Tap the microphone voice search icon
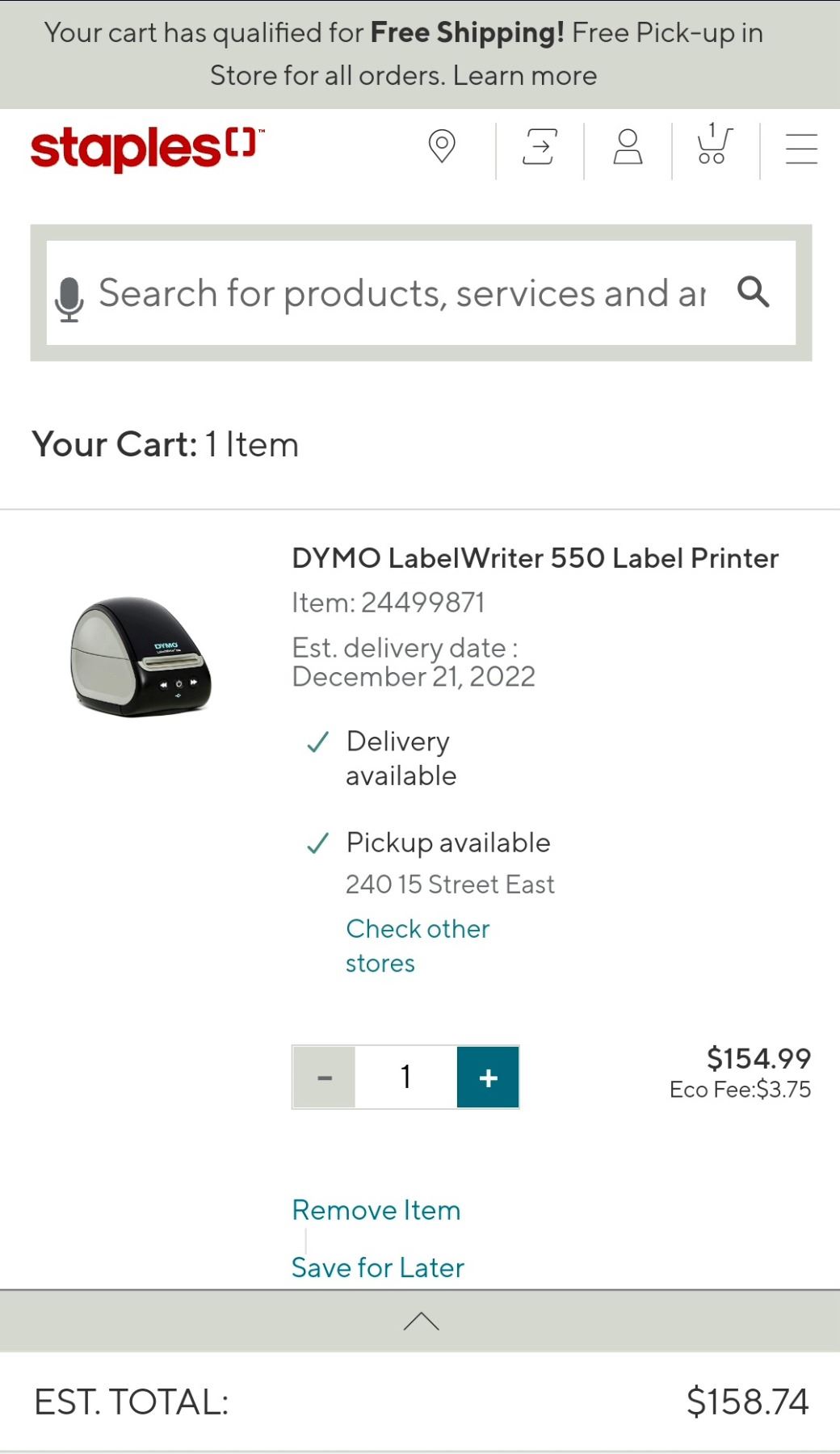Image resolution: width=840 pixels, height=1454 pixels. pos(69,297)
